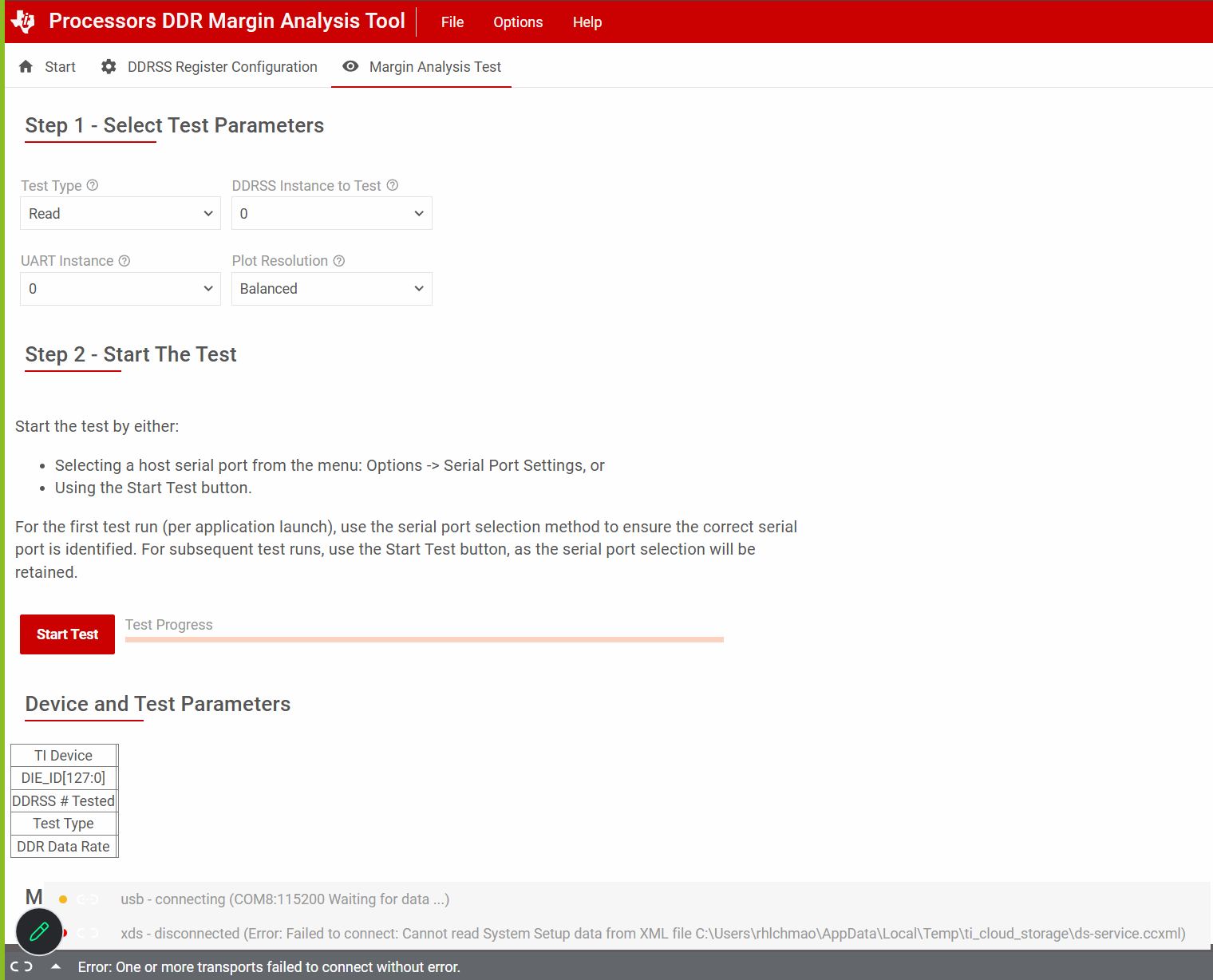Click the connection link icon in status bar
1213x980 pixels.
click(x=22, y=966)
